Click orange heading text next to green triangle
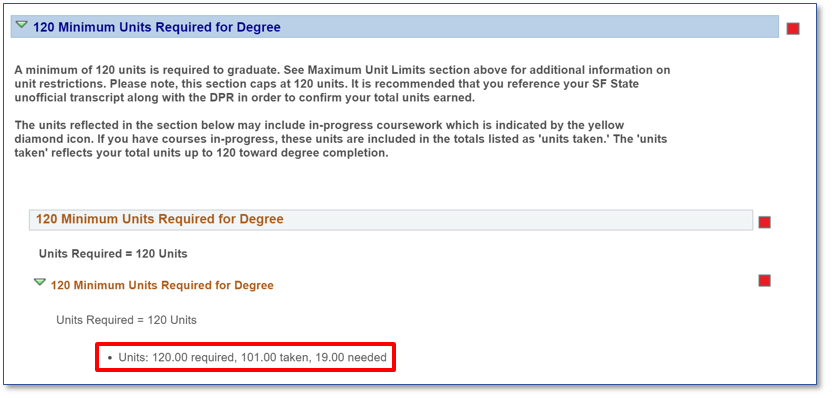The image size is (832, 398). [162, 285]
